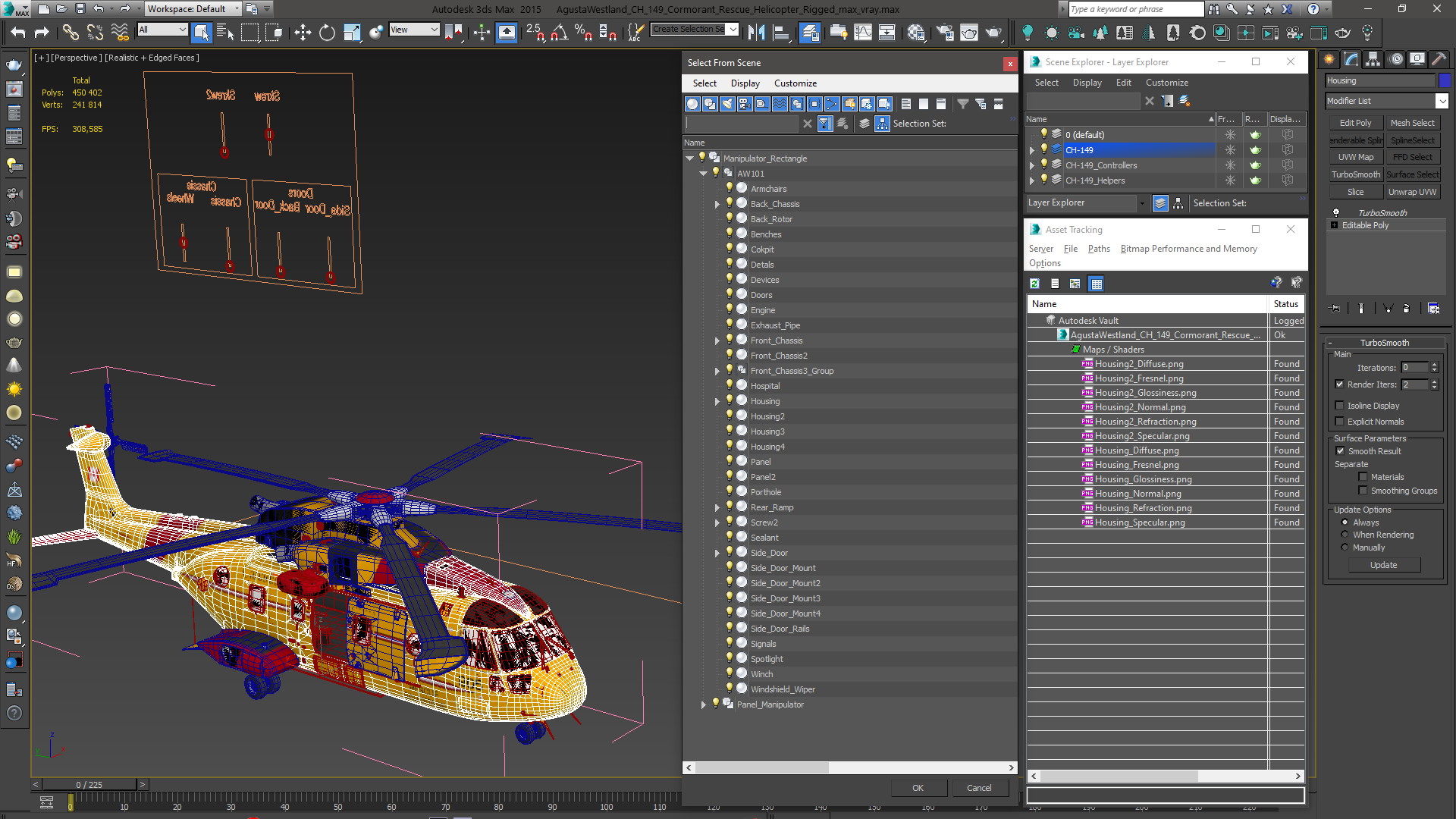
Task: Choose the Select and Rotate tool
Action: point(327,32)
